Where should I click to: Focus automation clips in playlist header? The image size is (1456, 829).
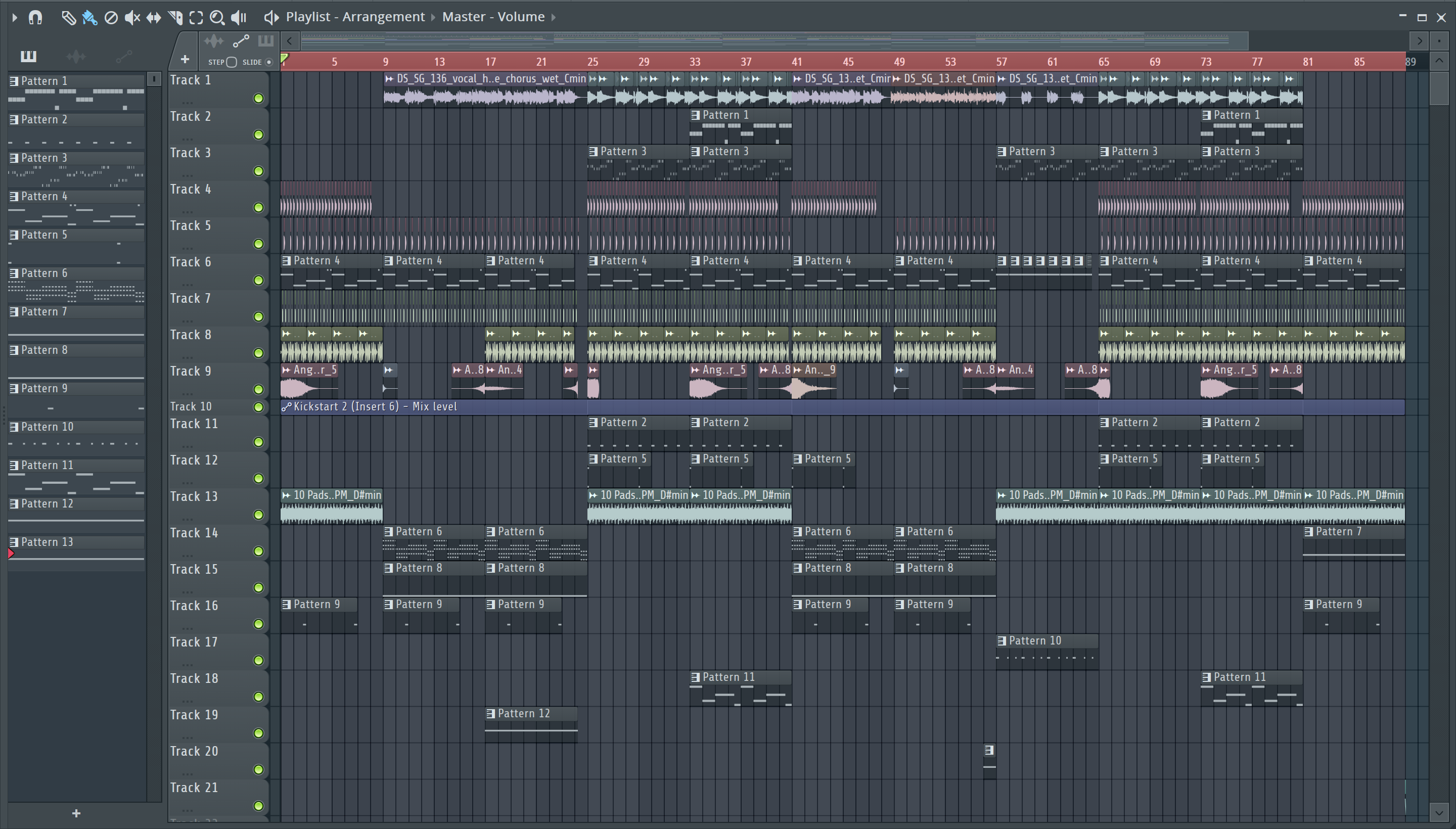coord(241,41)
